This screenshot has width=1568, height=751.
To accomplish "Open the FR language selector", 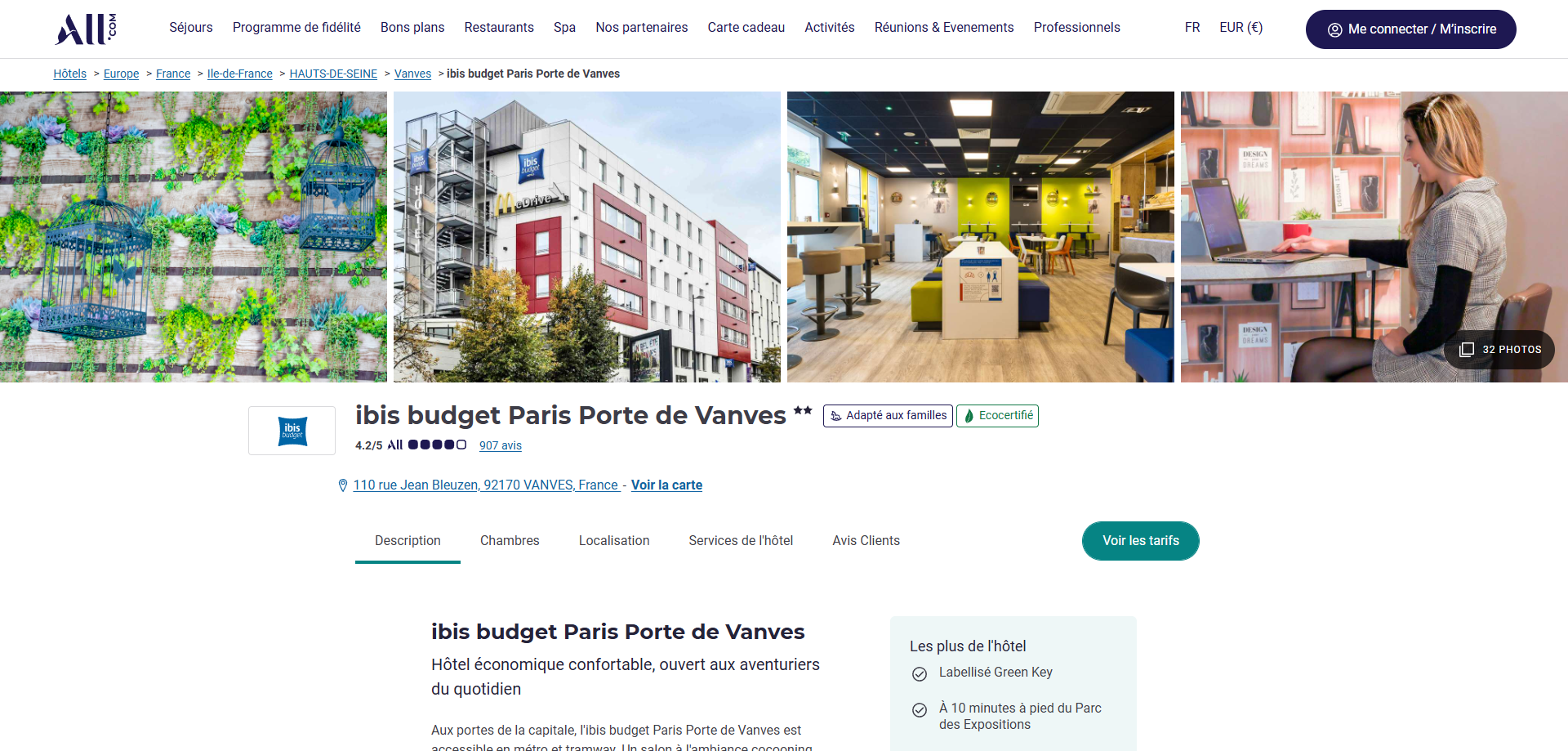I will (1192, 28).
